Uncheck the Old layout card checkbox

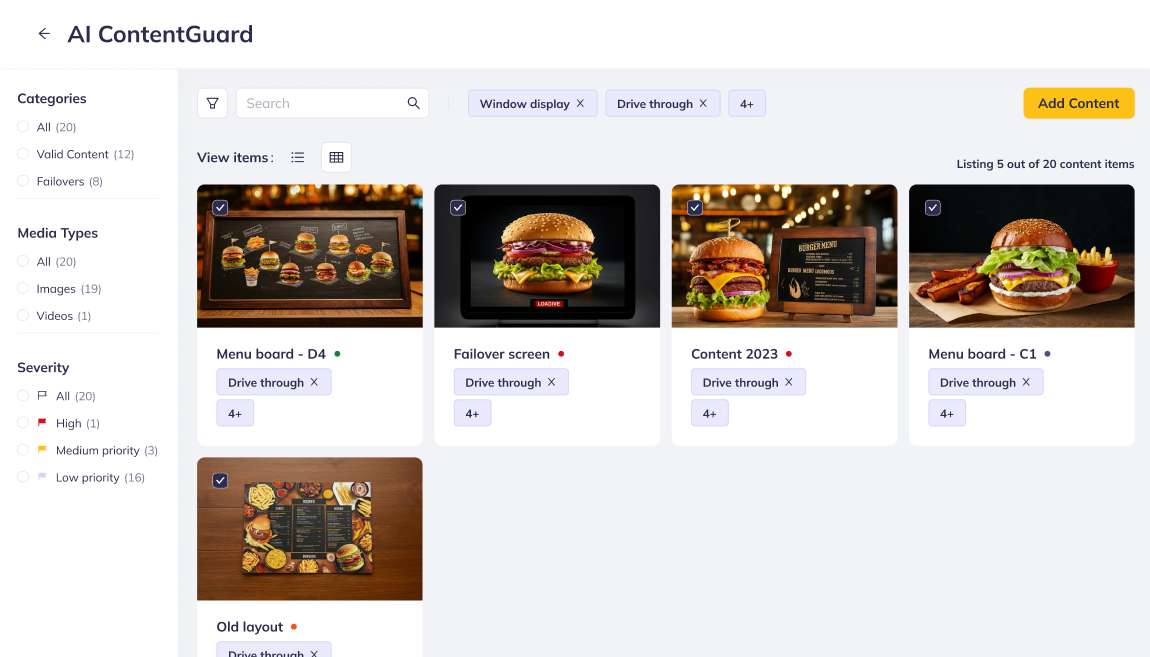(220, 480)
